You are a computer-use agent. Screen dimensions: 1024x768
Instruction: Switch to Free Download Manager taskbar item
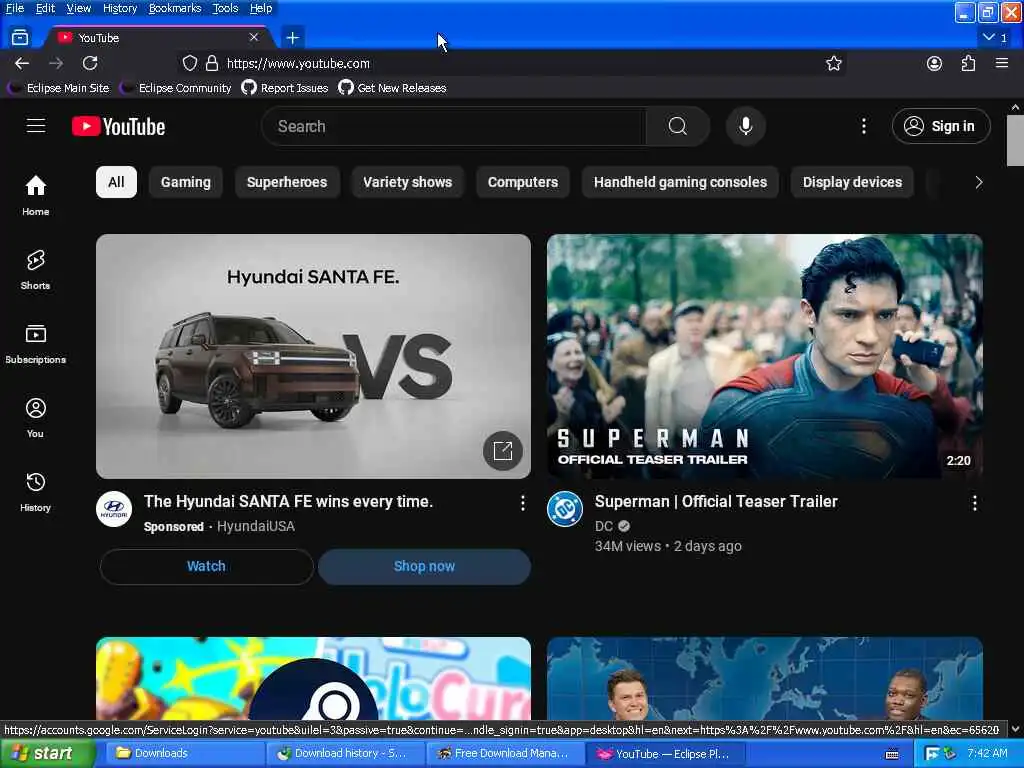pos(505,754)
